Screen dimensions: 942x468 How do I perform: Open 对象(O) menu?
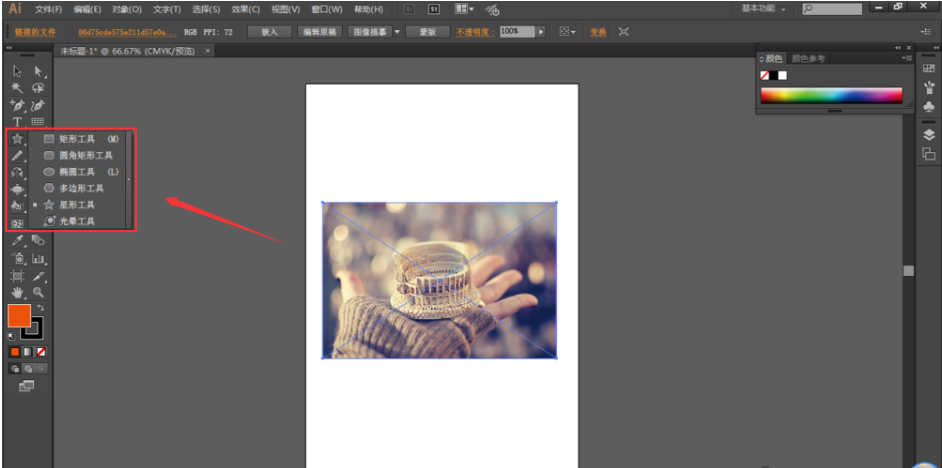tap(127, 10)
